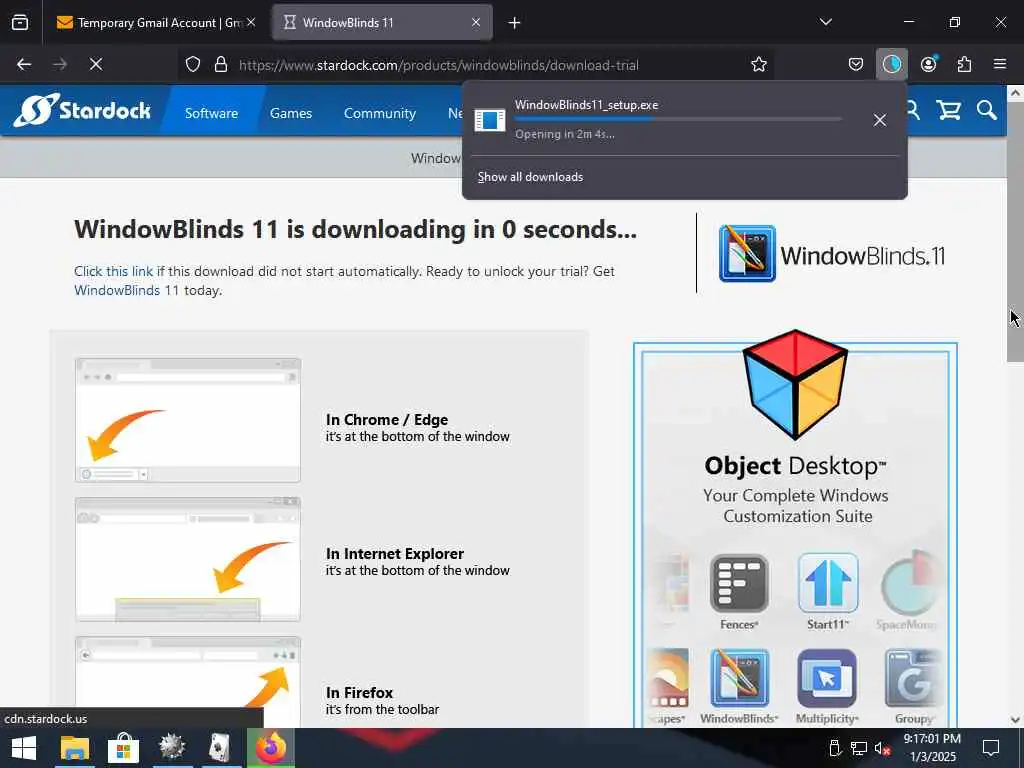1024x768 pixels.
Task: Open the Community menu
Action: (379, 113)
